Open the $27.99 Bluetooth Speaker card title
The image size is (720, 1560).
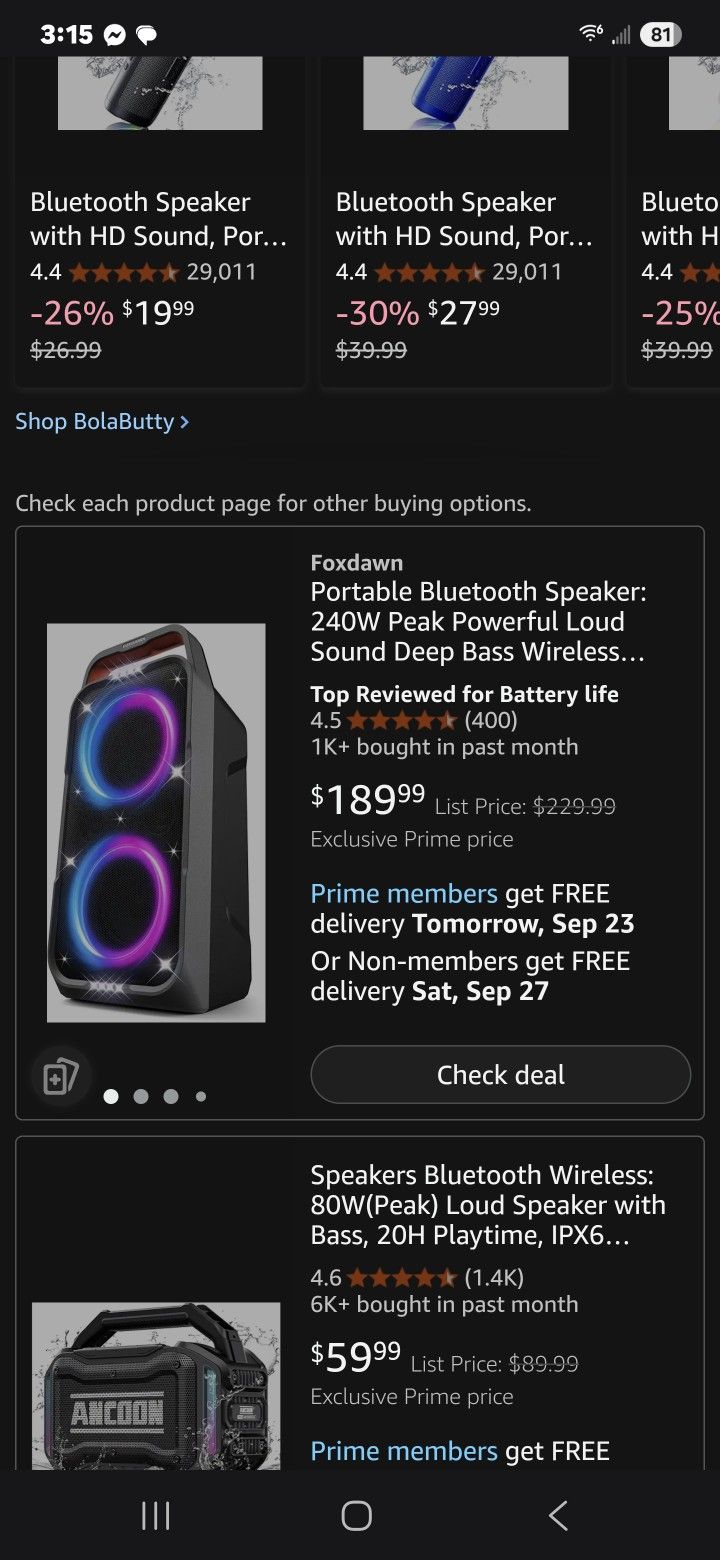pos(464,219)
